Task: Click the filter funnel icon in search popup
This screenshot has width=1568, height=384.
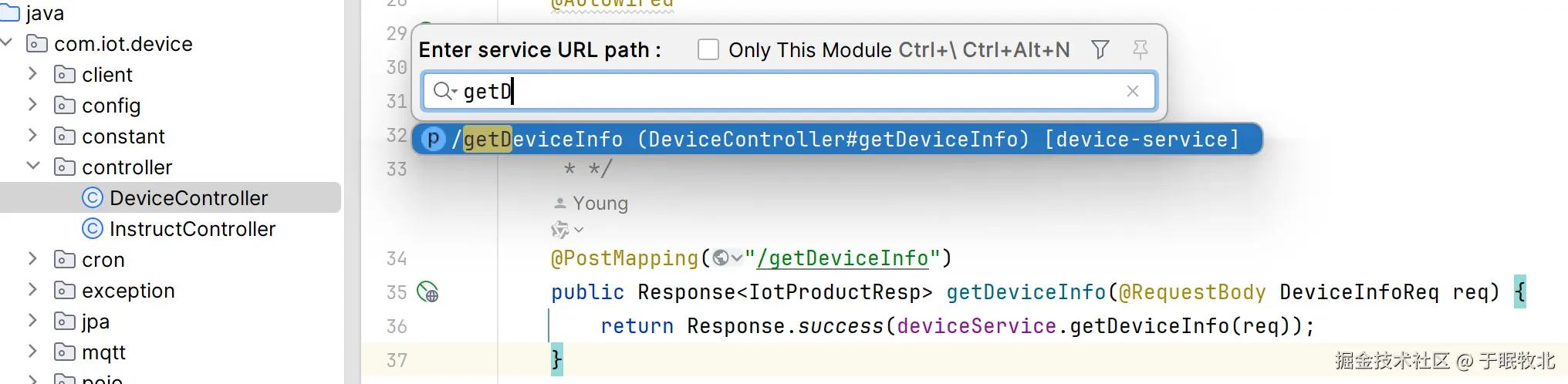Action: [1100, 50]
